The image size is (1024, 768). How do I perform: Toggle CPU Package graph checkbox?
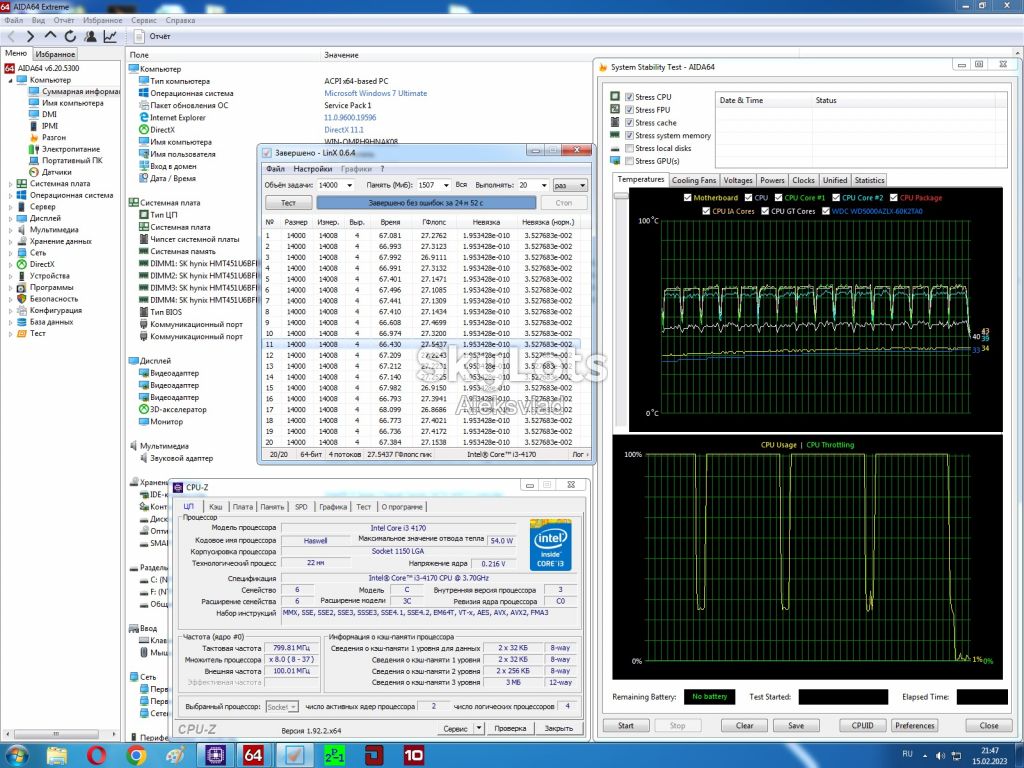click(894, 197)
